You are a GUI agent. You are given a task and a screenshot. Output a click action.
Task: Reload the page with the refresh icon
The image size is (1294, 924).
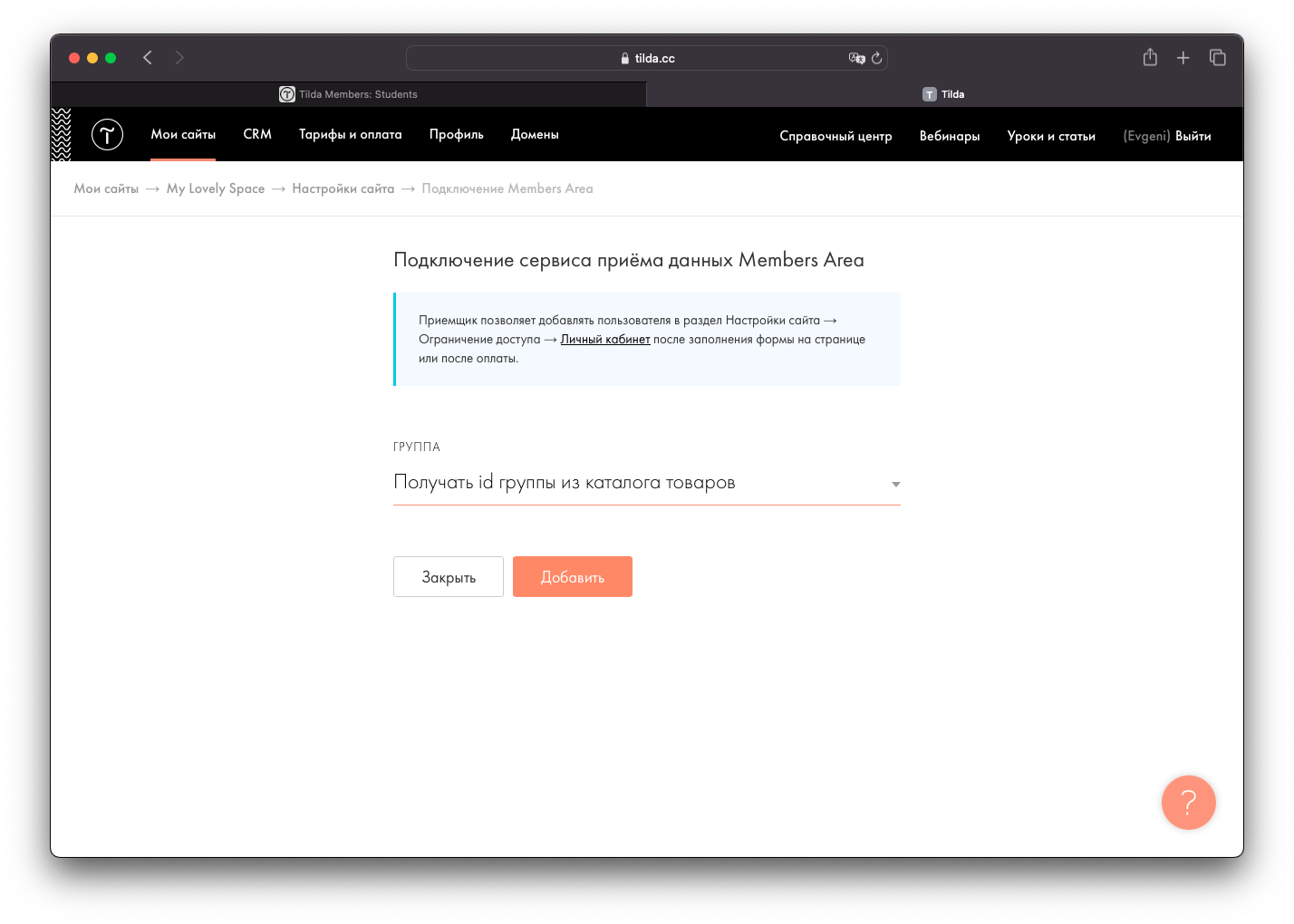[x=876, y=58]
